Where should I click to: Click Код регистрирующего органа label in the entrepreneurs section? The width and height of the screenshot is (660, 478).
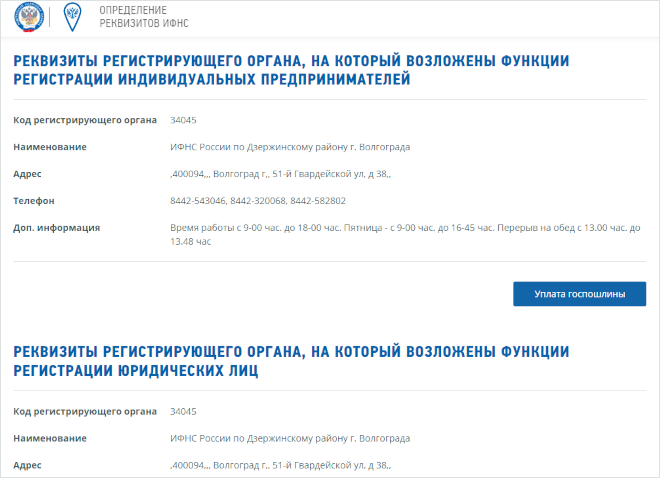pos(85,120)
